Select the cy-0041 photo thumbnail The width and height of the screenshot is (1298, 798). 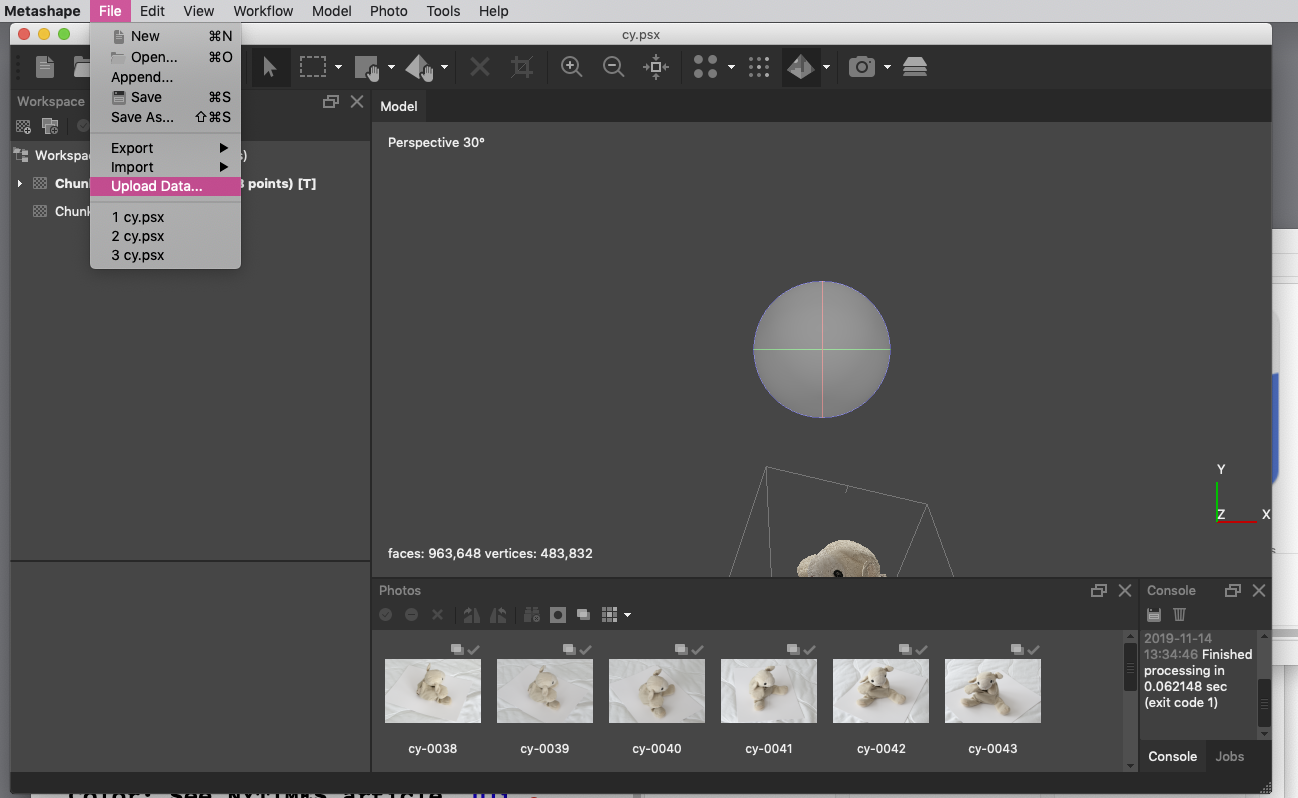click(768, 691)
